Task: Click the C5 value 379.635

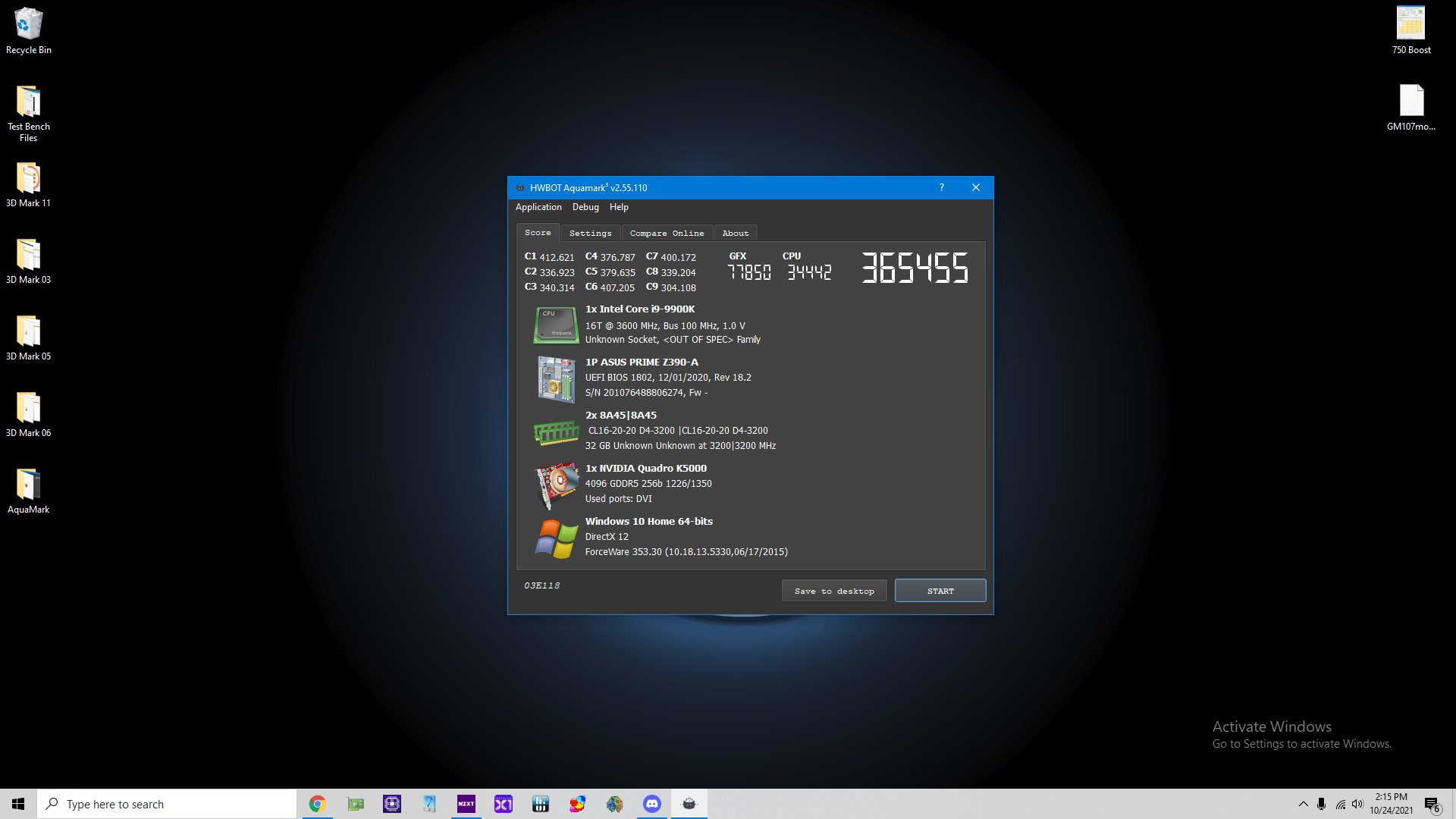Action: [618, 273]
